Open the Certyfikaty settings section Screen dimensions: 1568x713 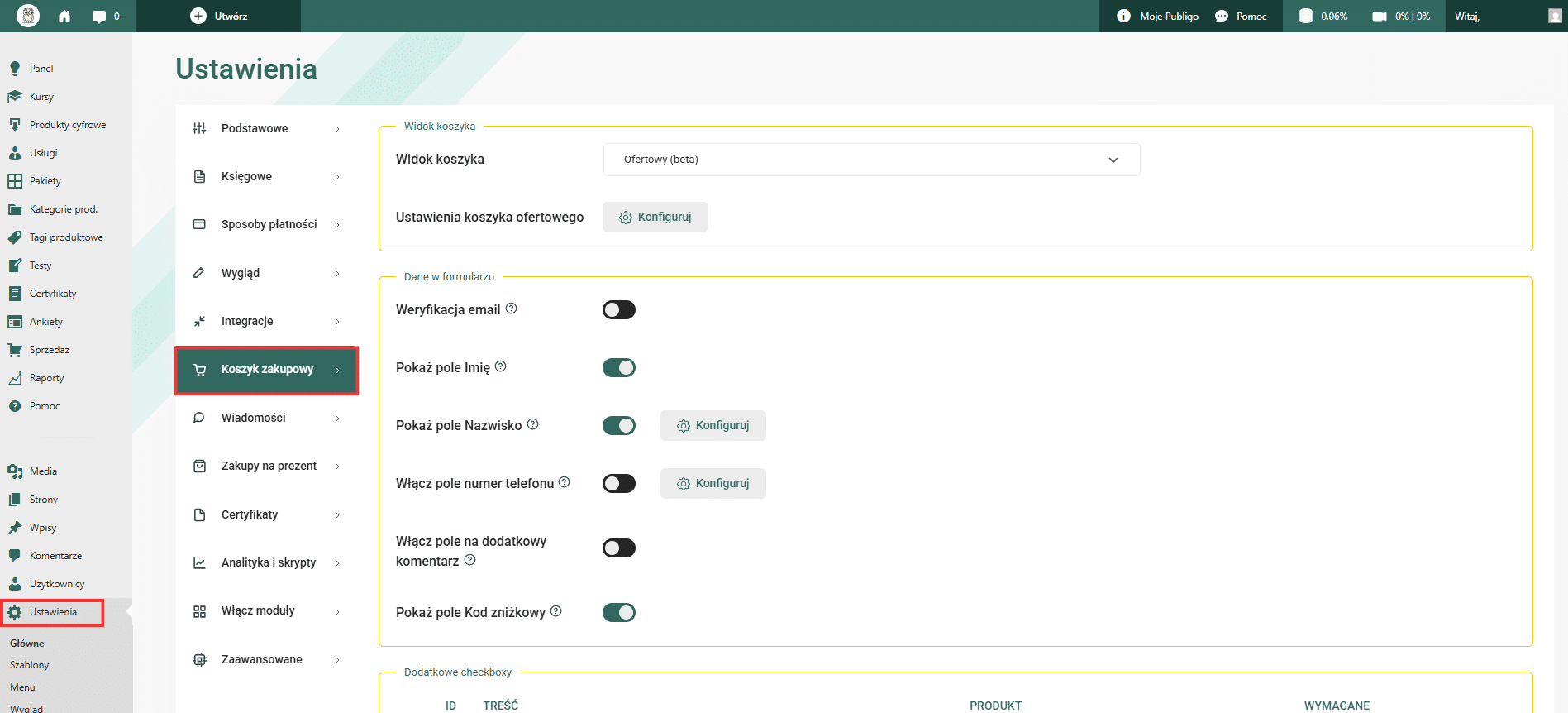click(267, 514)
